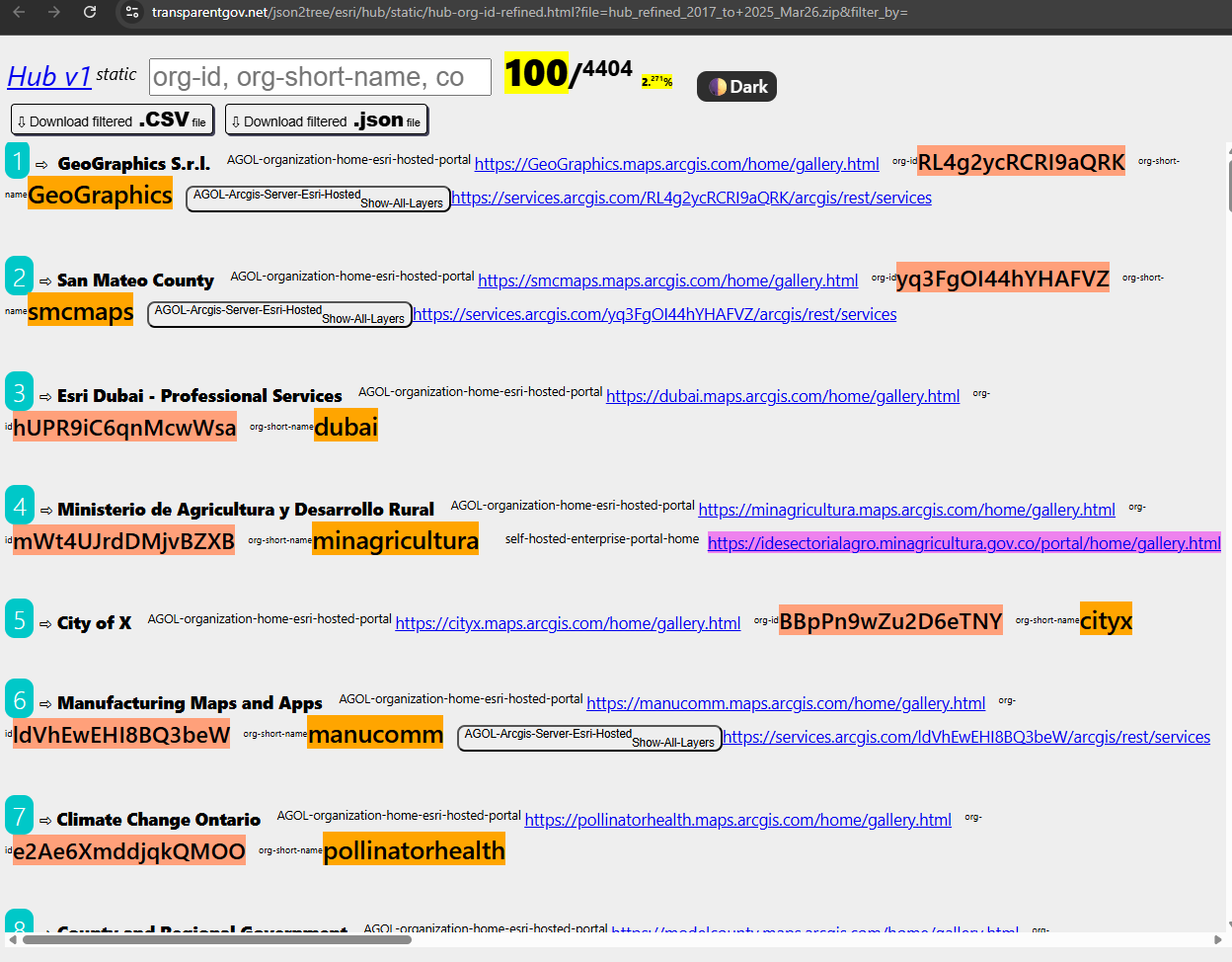Click the horizontal scrollbar left arrow
Image resolution: width=1232 pixels, height=962 pixels.
pos(12,939)
